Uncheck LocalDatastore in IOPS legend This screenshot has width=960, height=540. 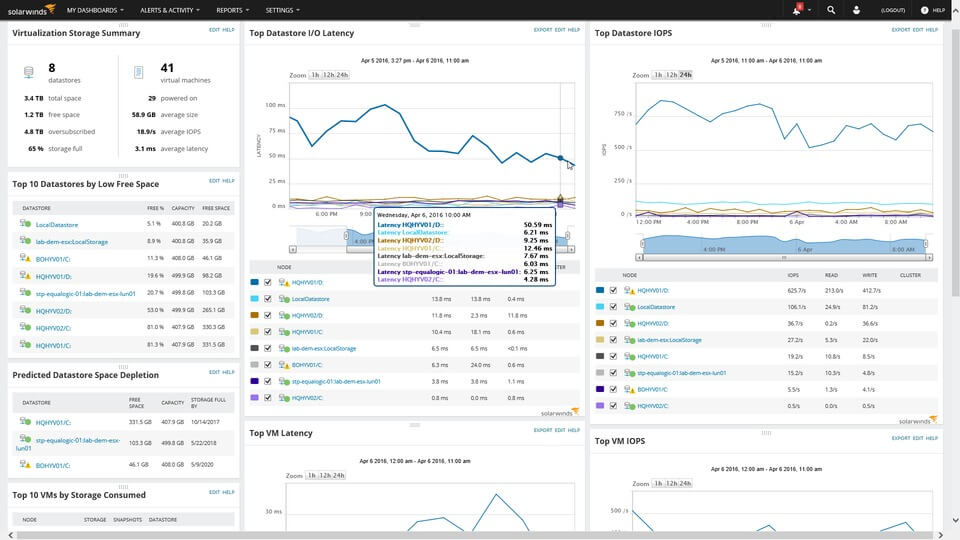(613, 307)
